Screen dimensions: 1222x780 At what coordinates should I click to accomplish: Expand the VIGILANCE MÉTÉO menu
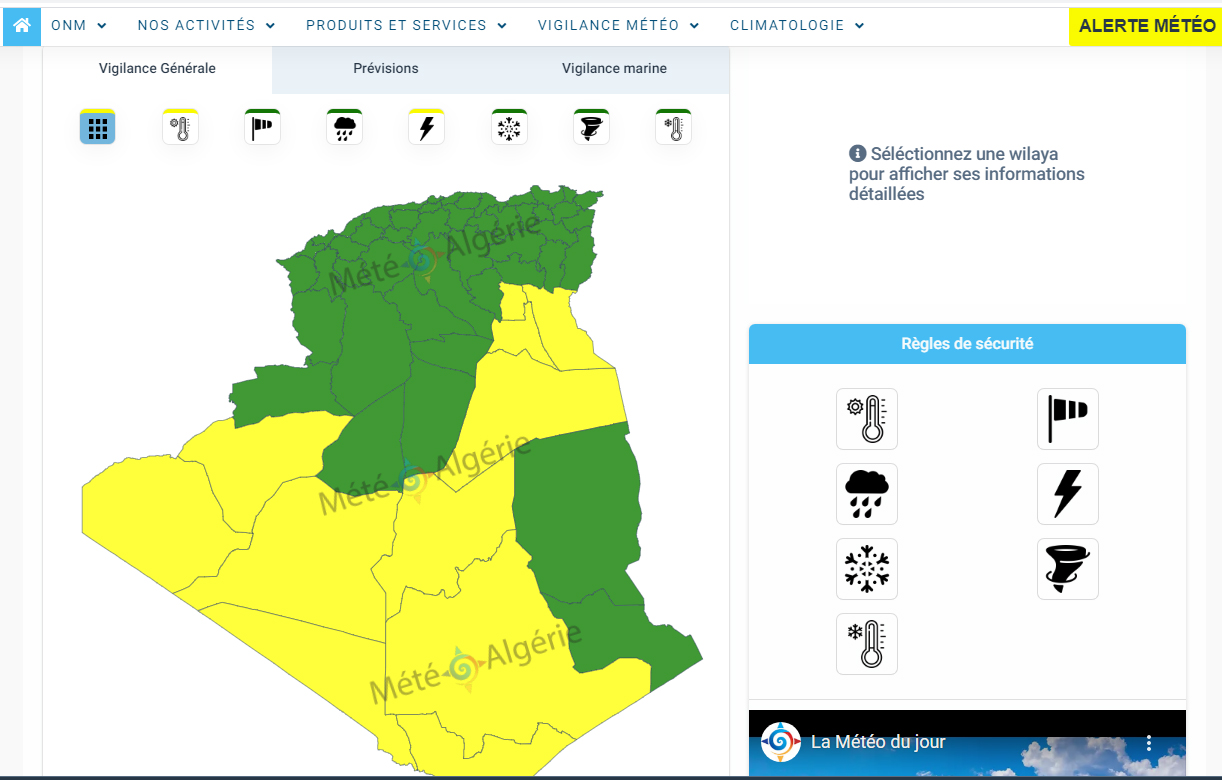pos(619,26)
